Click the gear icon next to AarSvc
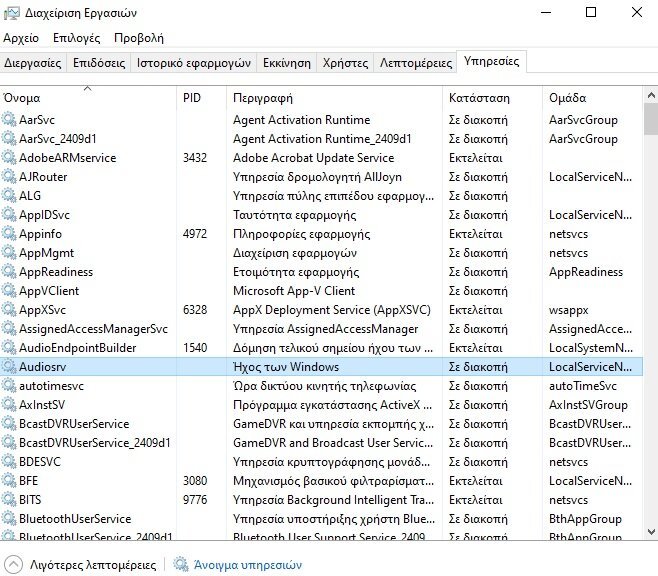658x576 pixels. (10, 120)
